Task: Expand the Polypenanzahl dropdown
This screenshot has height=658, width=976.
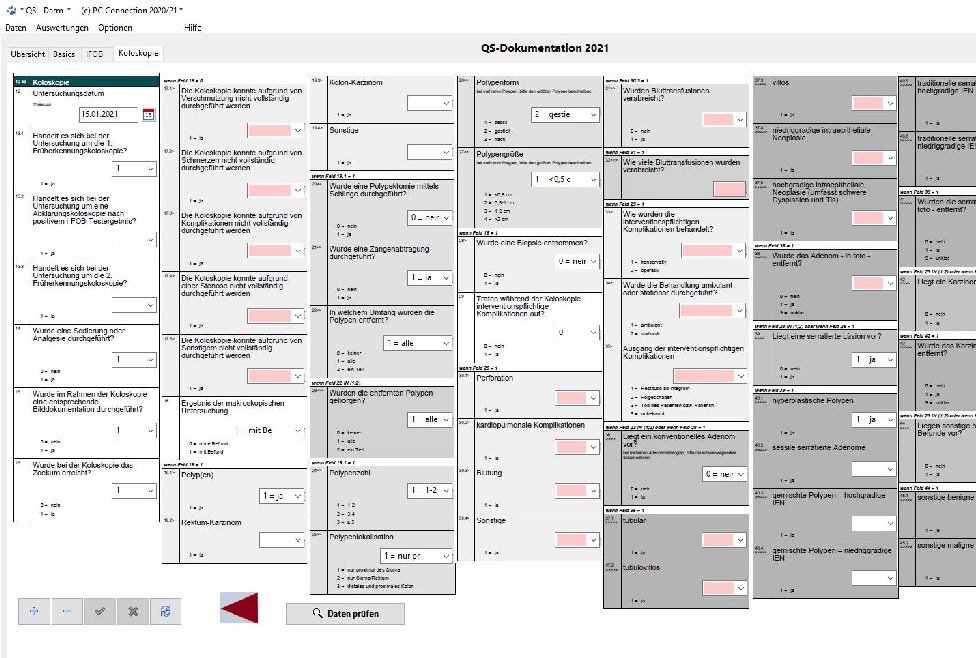Action: click(430, 491)
